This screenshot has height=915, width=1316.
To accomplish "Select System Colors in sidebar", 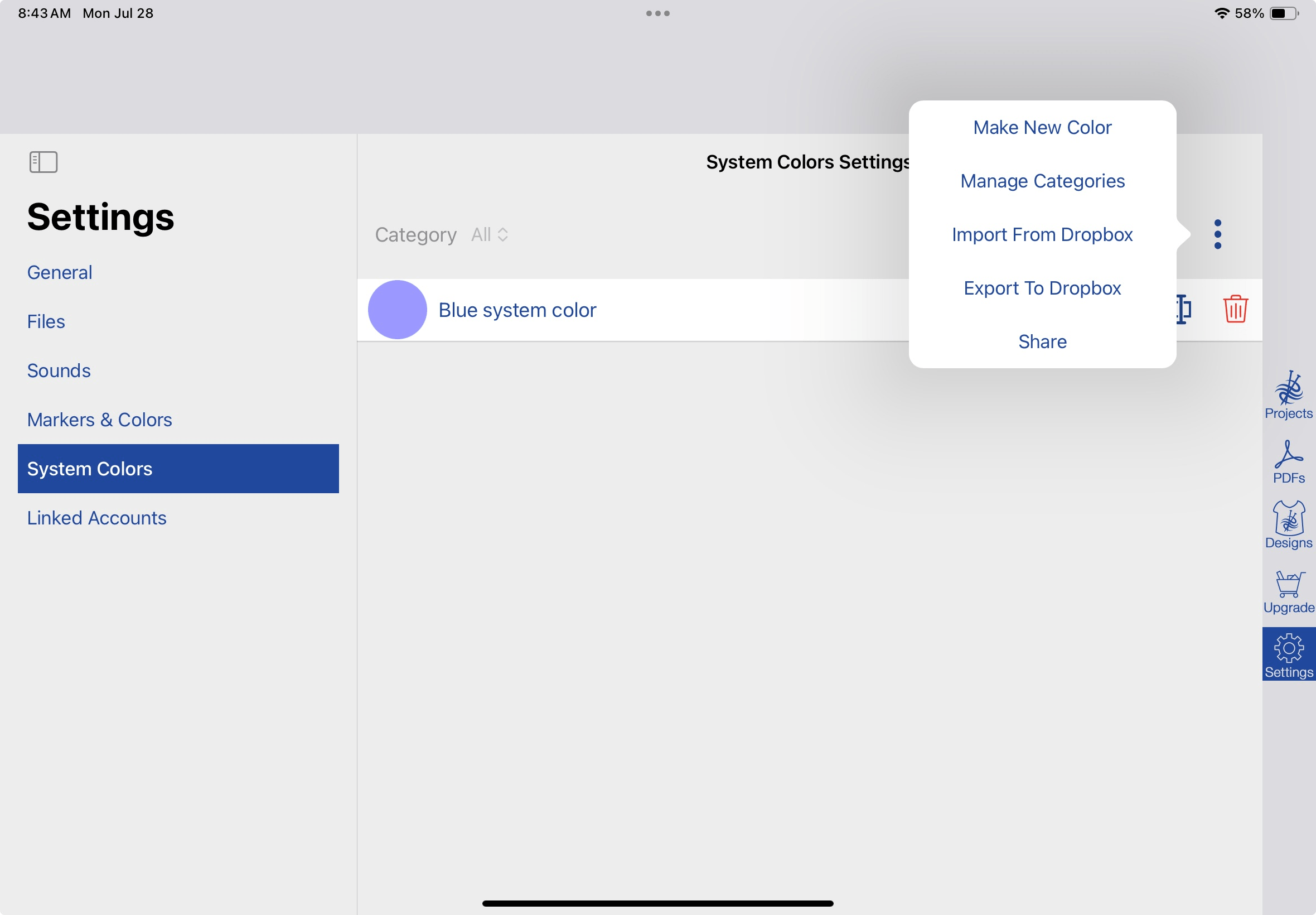I will (x=178, y=469).
